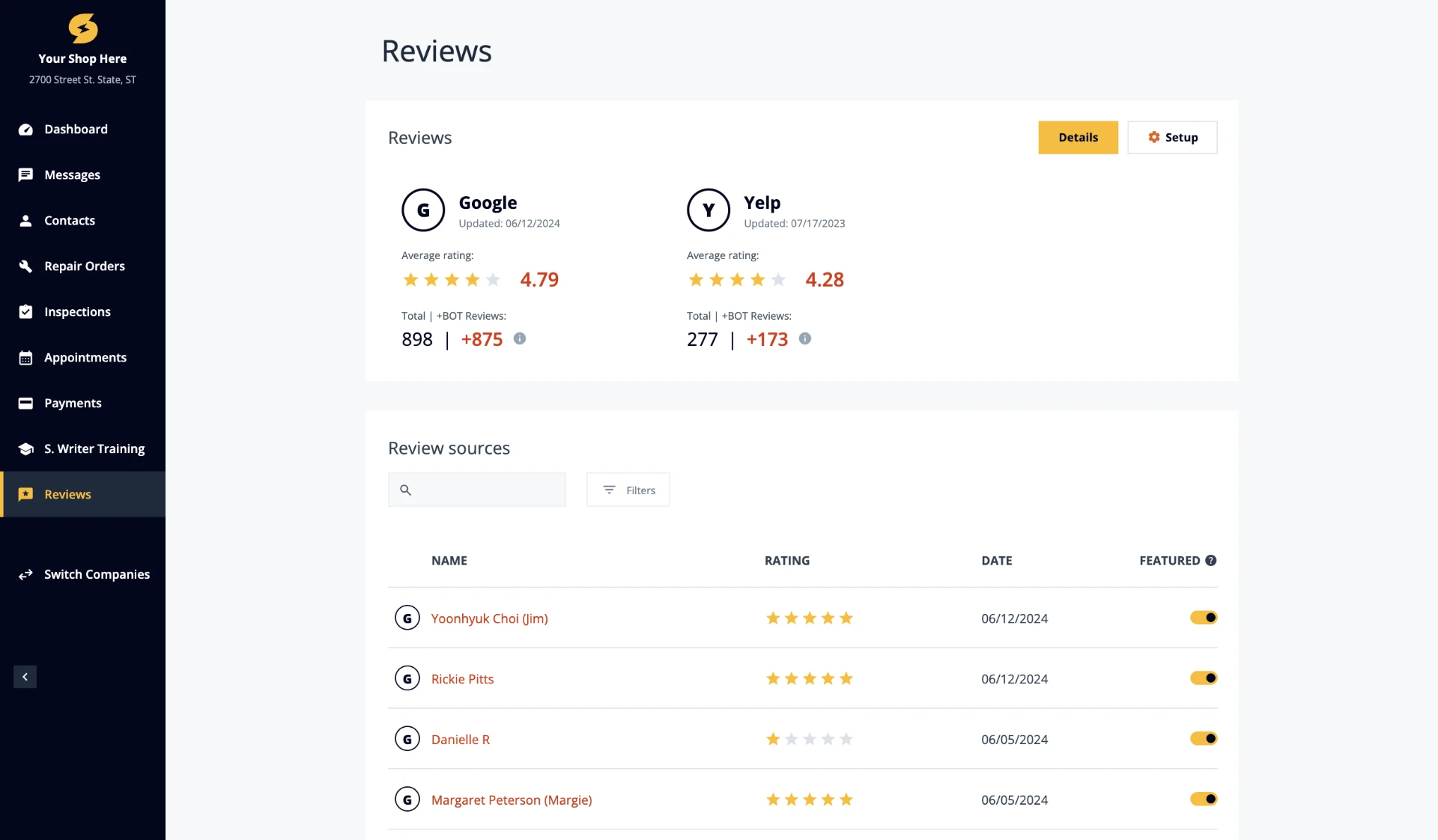Click the five-star rating for Rickie Pitts
This screenshot has height=840, width=1438.
pos(810,679)
